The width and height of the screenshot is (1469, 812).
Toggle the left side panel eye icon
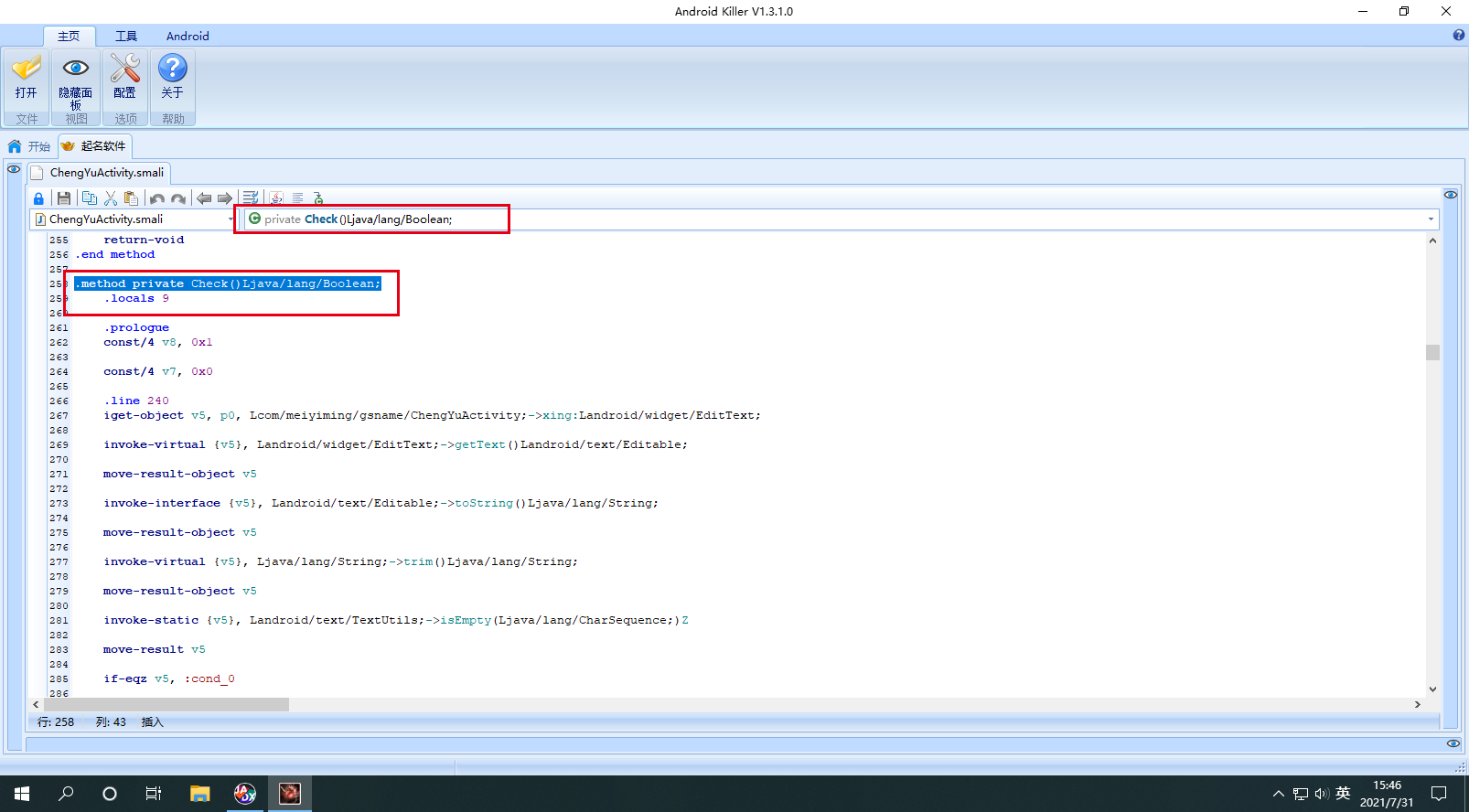coord(14,169)
